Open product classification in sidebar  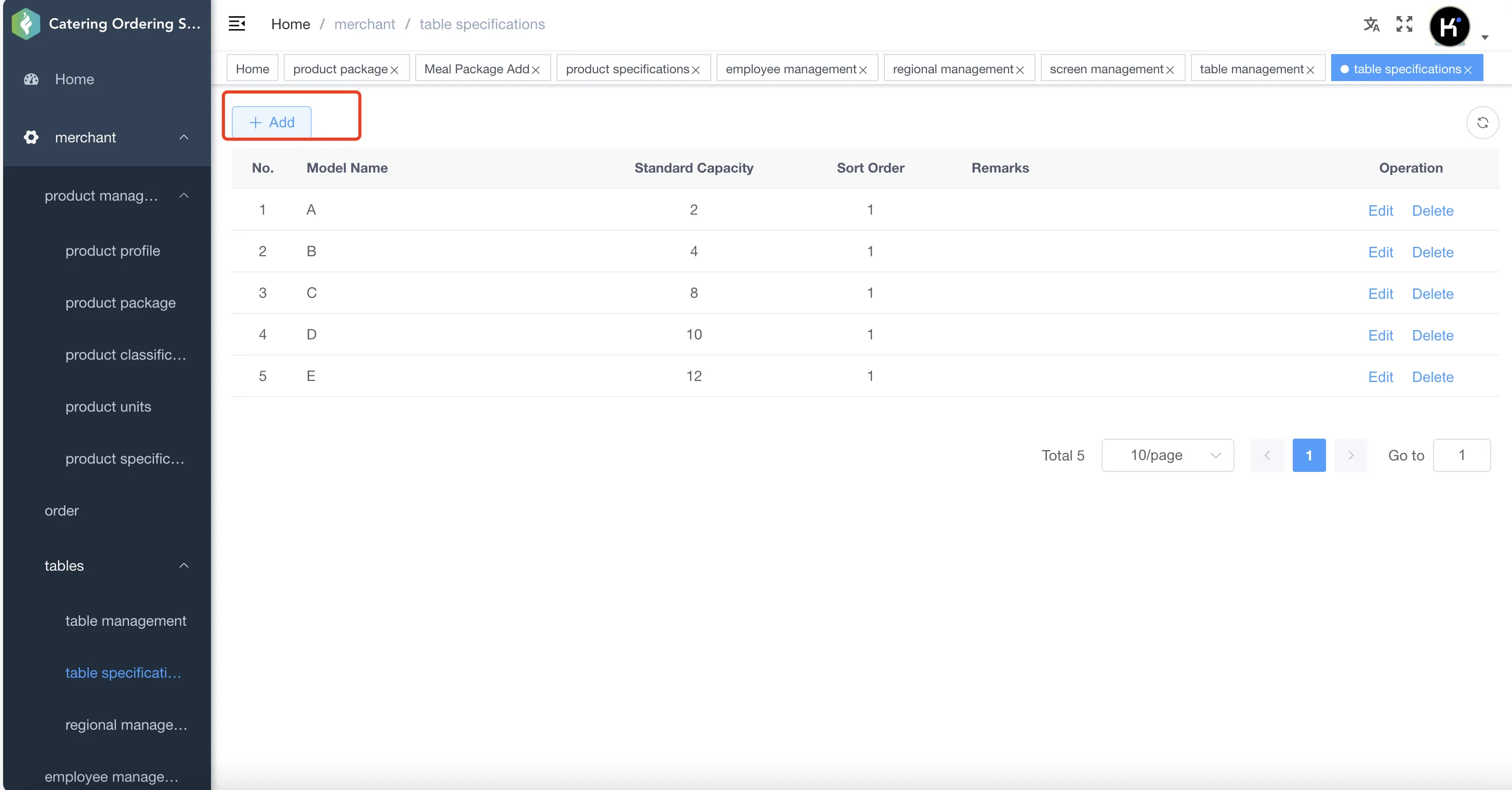click(x=126, y=355)
